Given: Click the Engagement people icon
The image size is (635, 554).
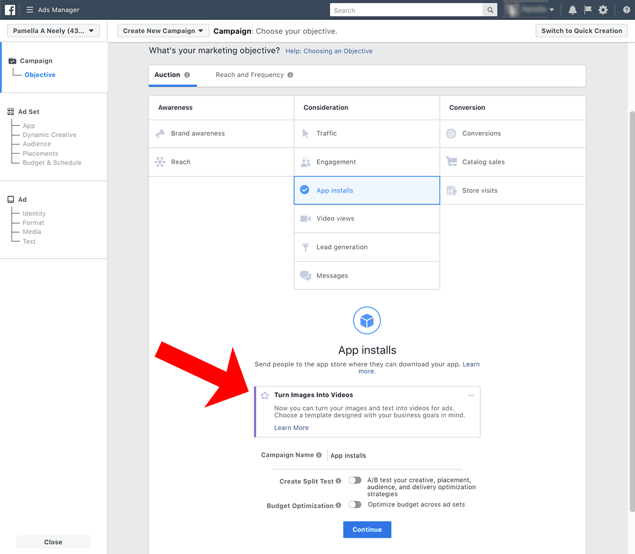Looking at the screenshot, I should click(x=305, y=162).
